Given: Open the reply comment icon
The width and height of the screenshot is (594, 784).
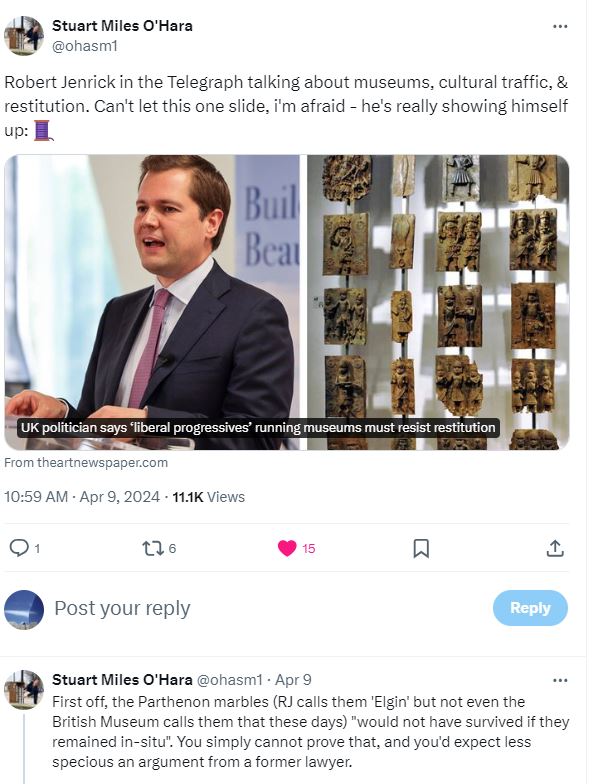Looking at the screenshot, I should tap(20, 548).
